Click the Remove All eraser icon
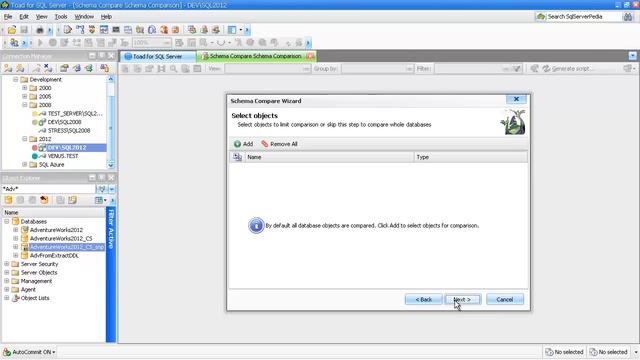 click(265, 144)
